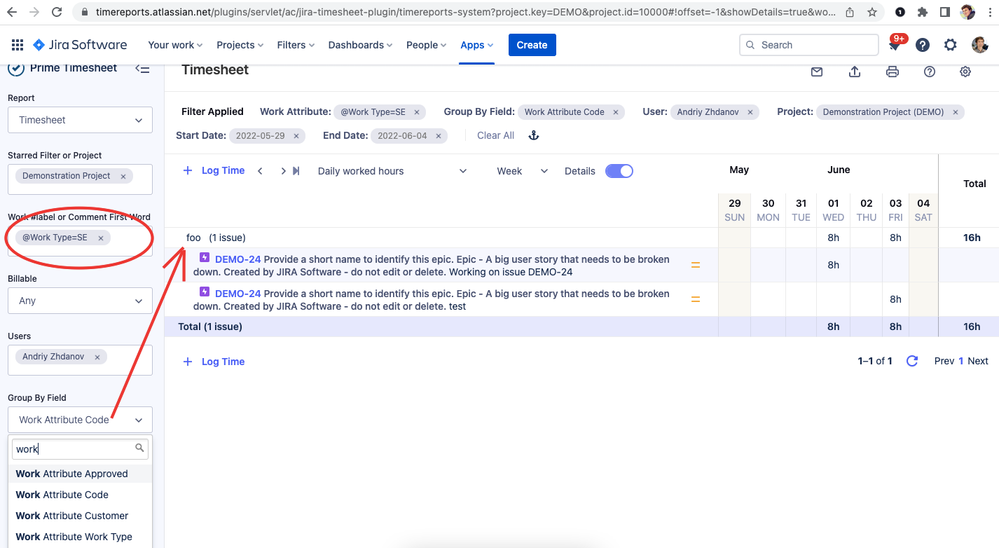The width and height of the screenshot is (999, 548).
Task: Open timesheet help circle icon
Action: (x=930, y=72)
